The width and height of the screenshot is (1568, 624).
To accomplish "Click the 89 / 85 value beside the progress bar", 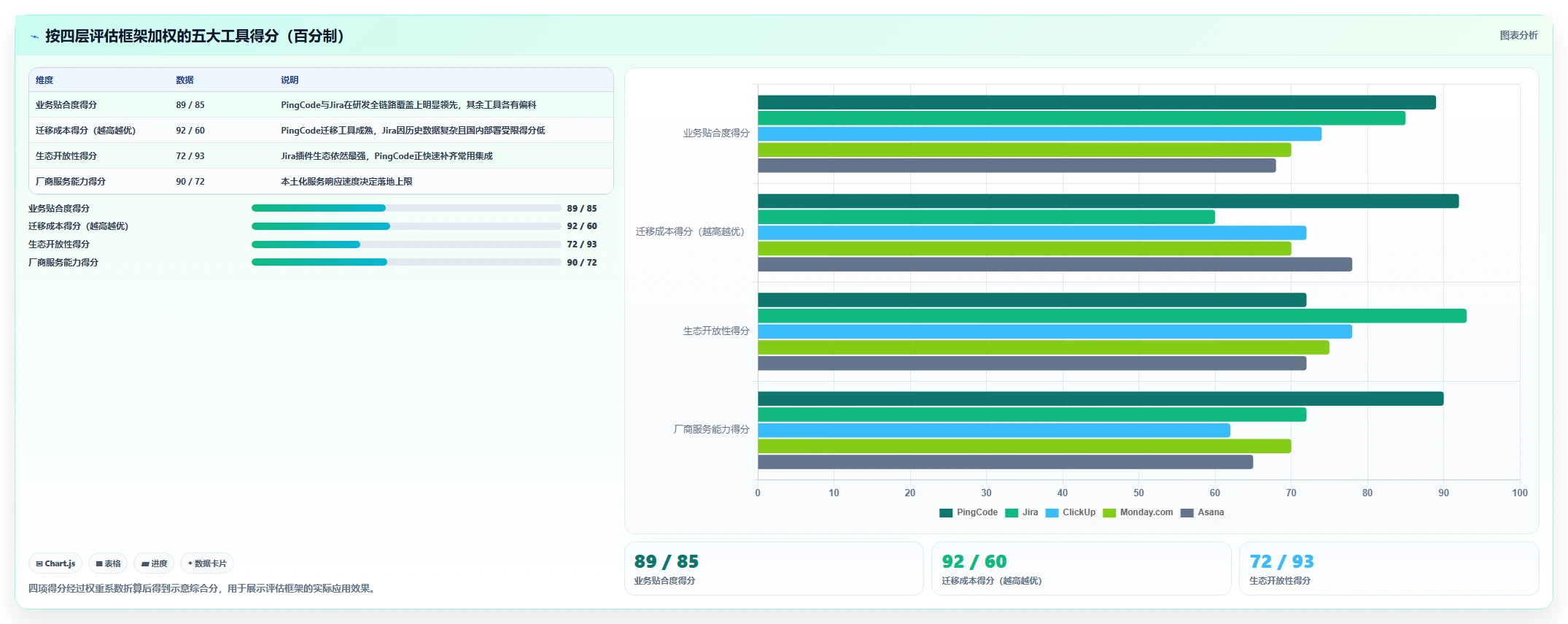I will click(x=582, y=209).
